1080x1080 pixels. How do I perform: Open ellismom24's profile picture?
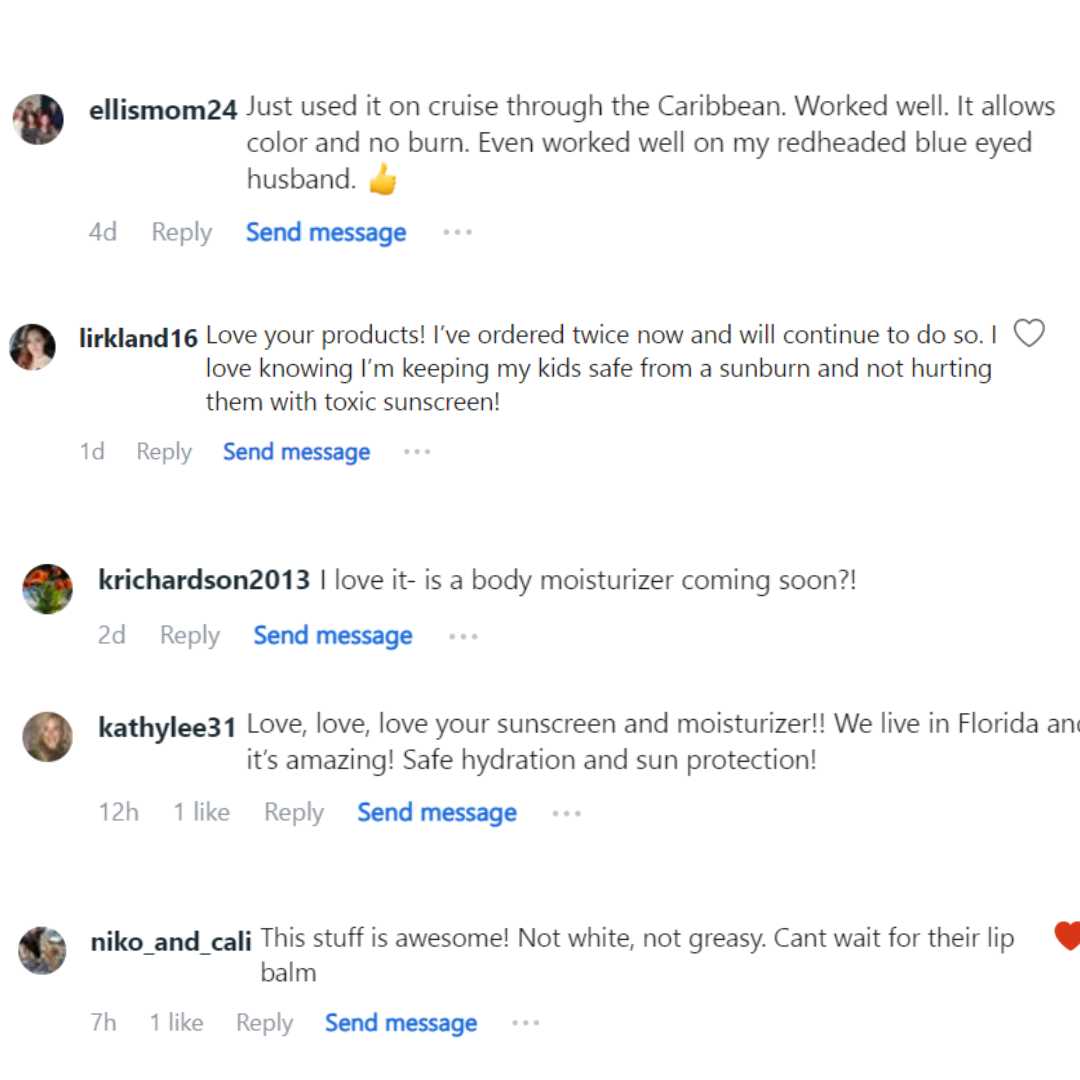[x=38, y=120]
